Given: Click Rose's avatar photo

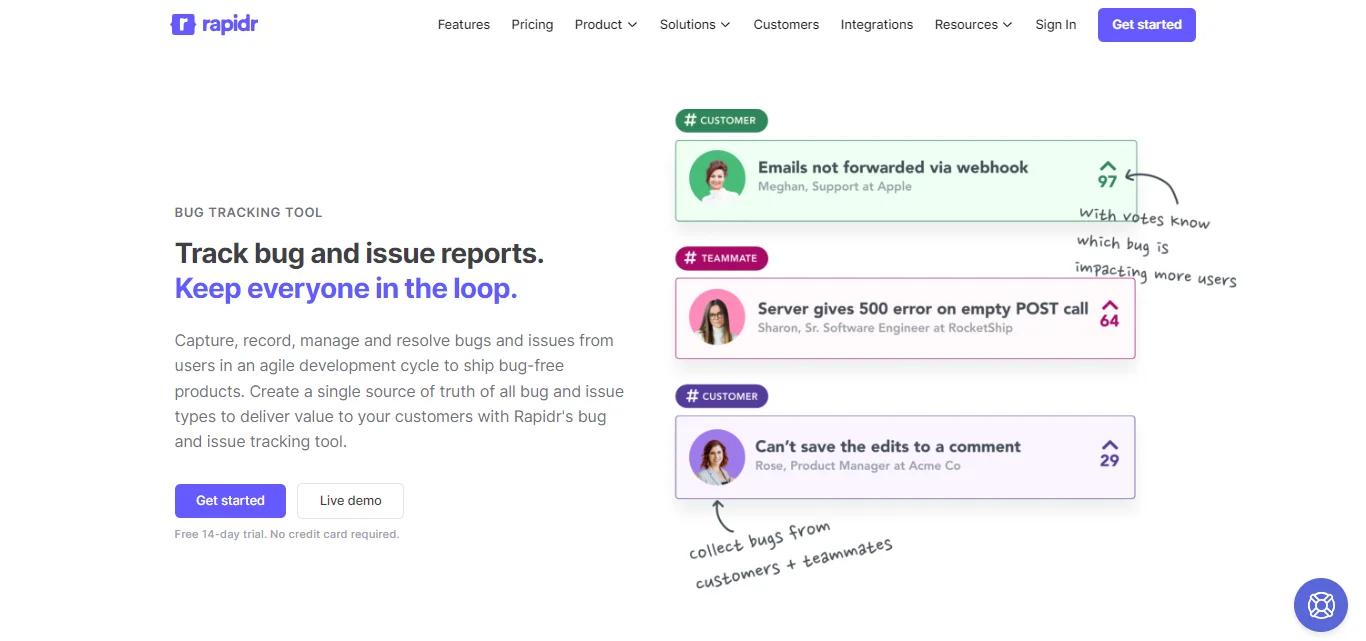Looking at the screenshot, I should 717,457.
